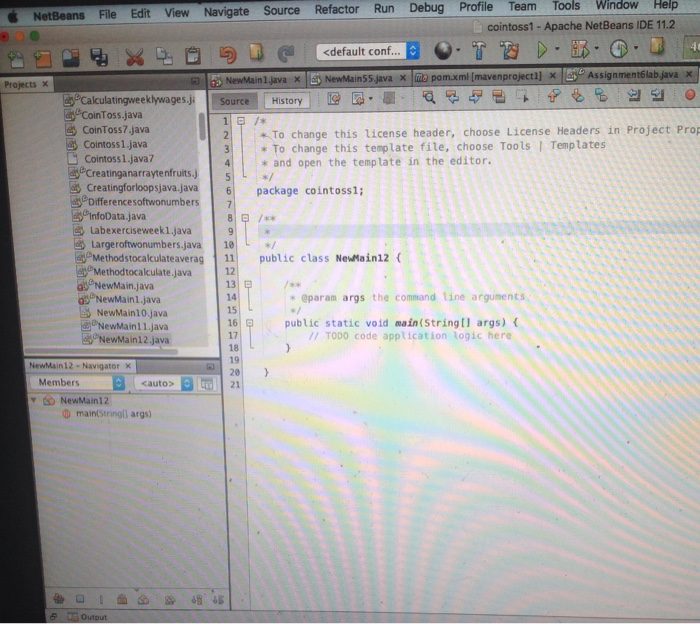Collapse the NewMain12 node in Navigator

pos(33,400)
